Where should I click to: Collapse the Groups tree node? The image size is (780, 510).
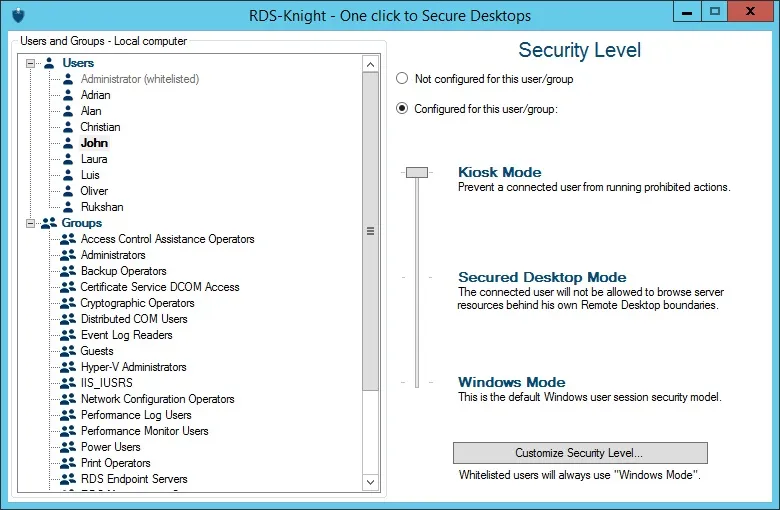tap(30, 223)
